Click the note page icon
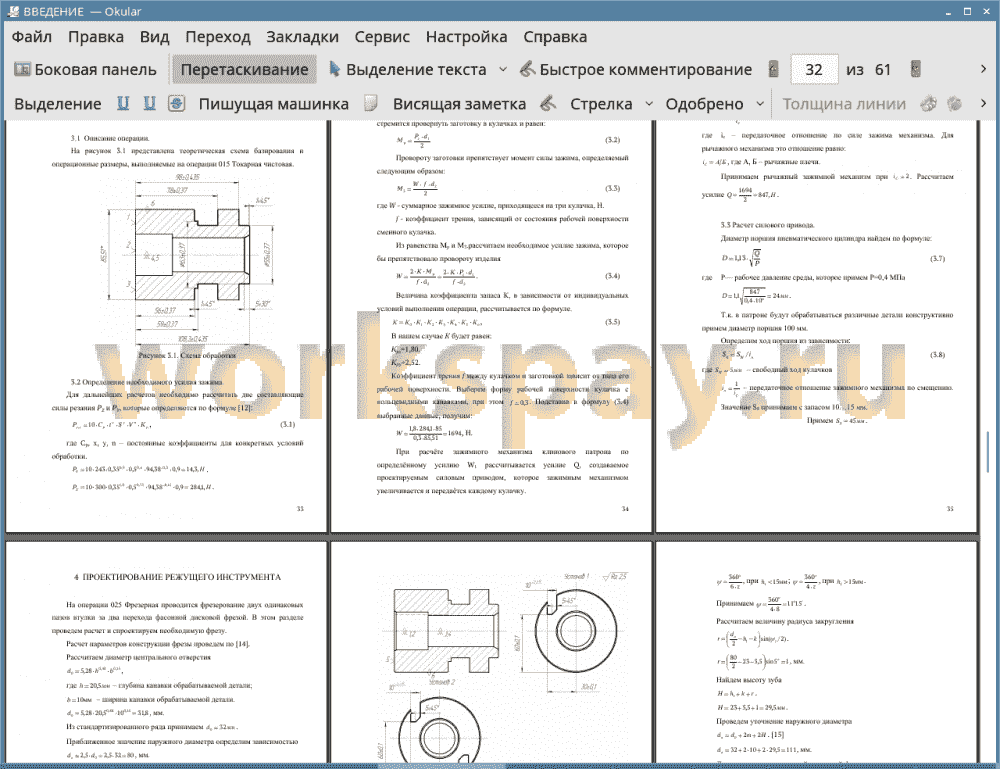 coord(371,103)
